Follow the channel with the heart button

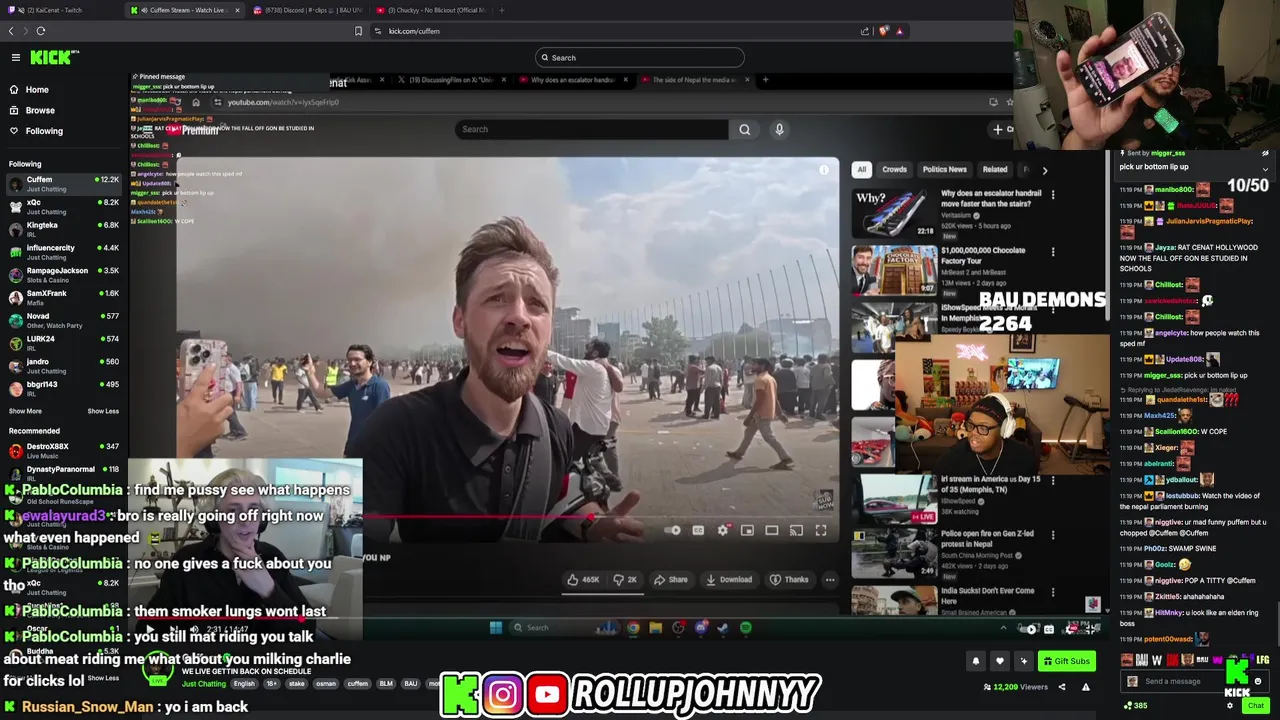pyautogui.click(x=999, y=661)
